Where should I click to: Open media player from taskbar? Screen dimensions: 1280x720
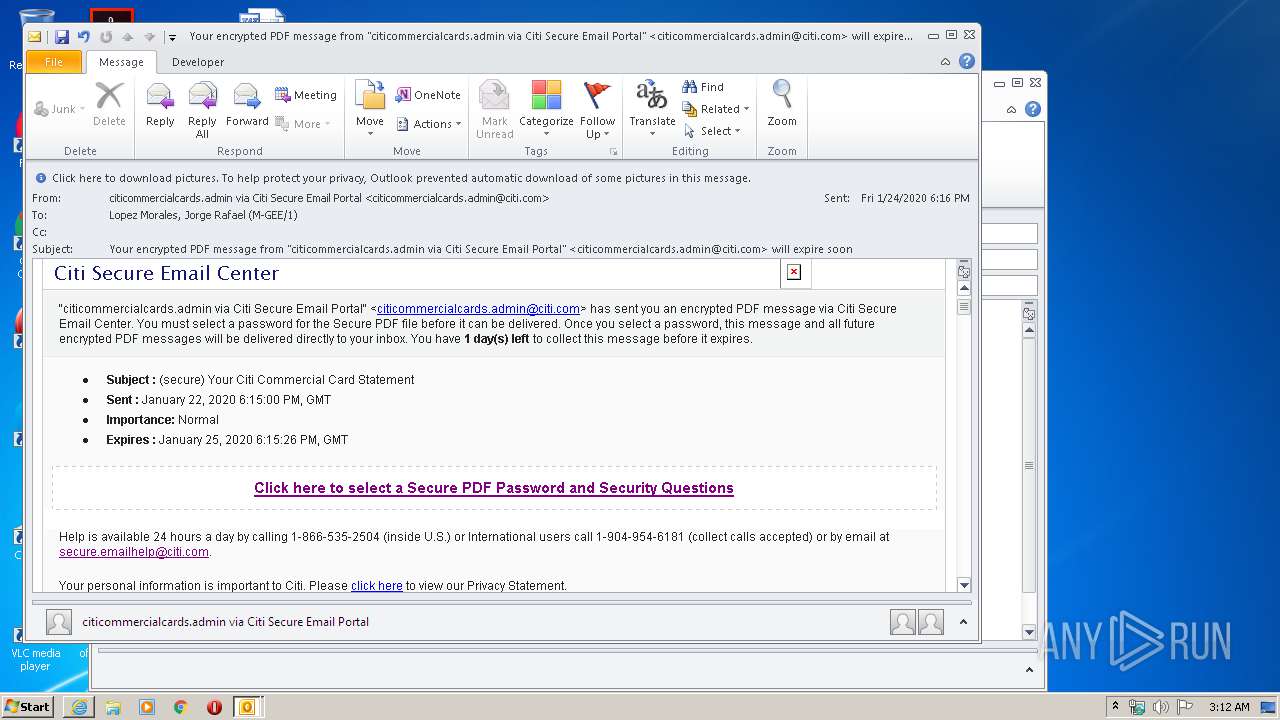click(x=147, y=707)
